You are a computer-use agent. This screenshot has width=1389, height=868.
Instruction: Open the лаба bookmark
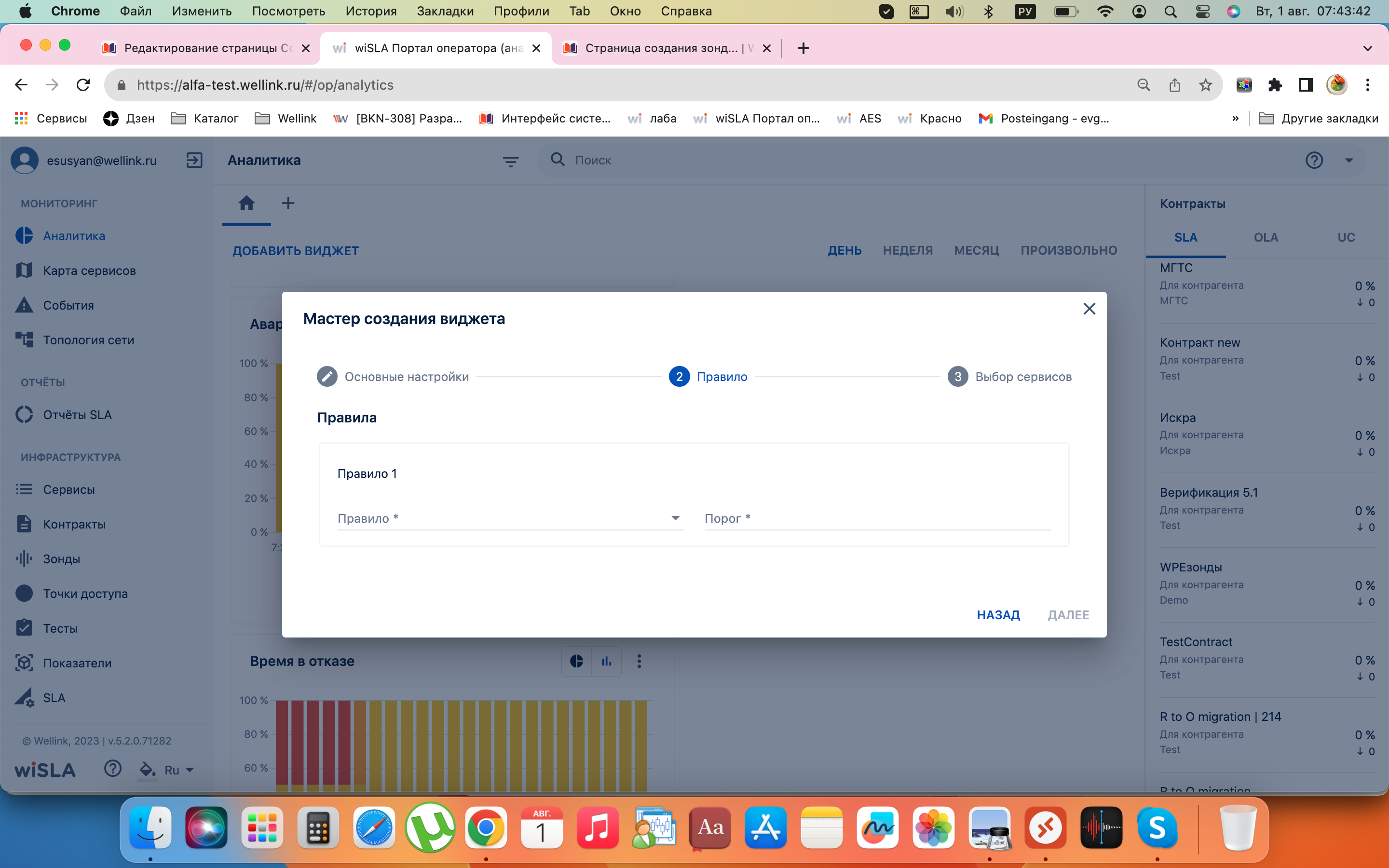[652, 118]
